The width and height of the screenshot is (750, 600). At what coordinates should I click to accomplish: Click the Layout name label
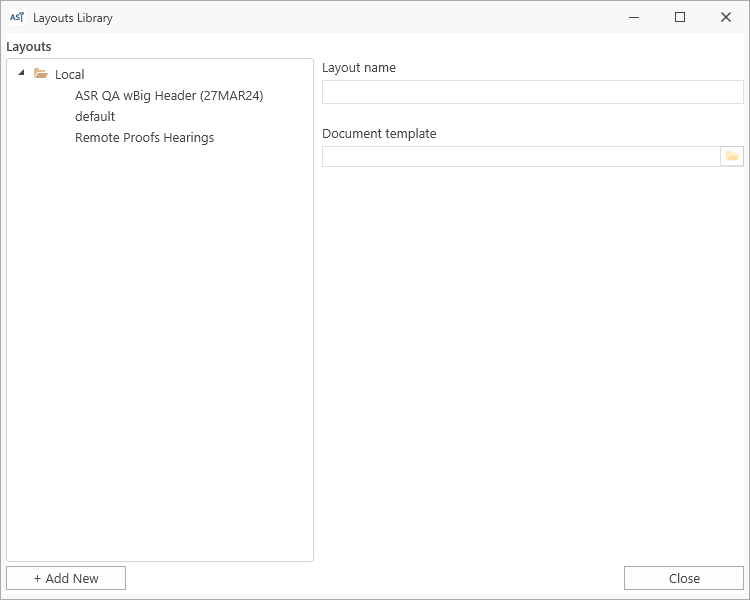coord(359,68)
